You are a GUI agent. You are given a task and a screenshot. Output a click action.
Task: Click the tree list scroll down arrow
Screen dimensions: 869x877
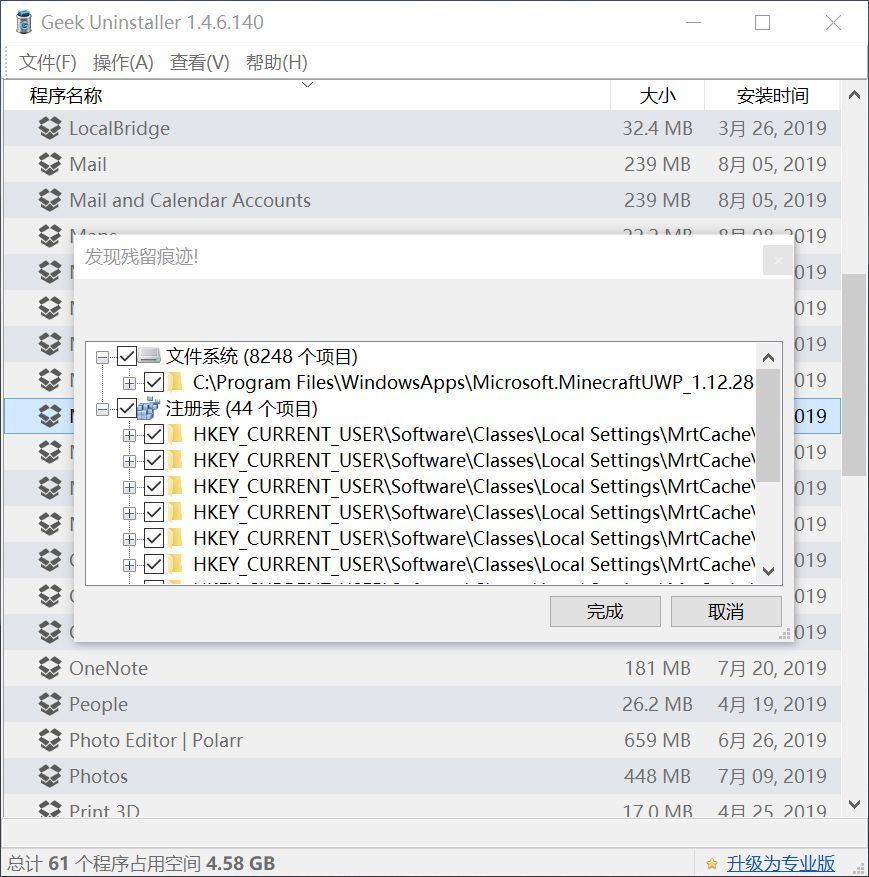click(769, 571)
